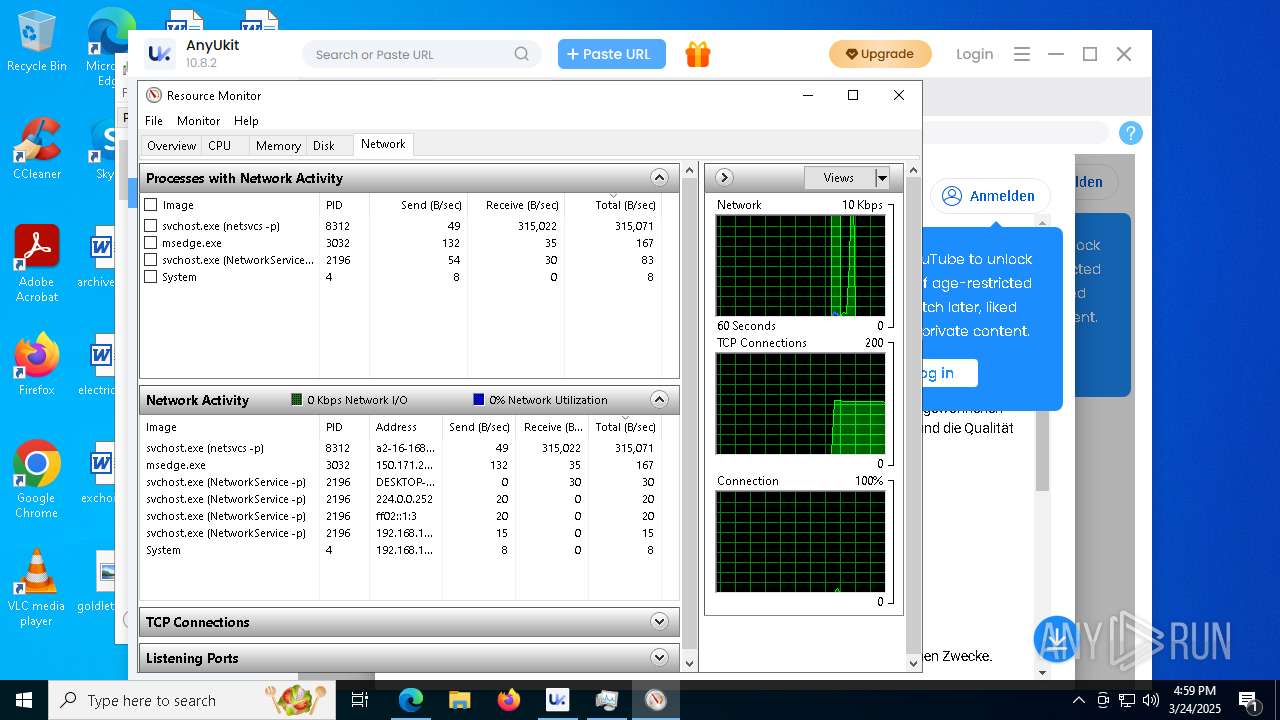Screen dimensions: 1280x720
Task: Select the 224.0.0.252 network activity row
Action: point(402,499)
